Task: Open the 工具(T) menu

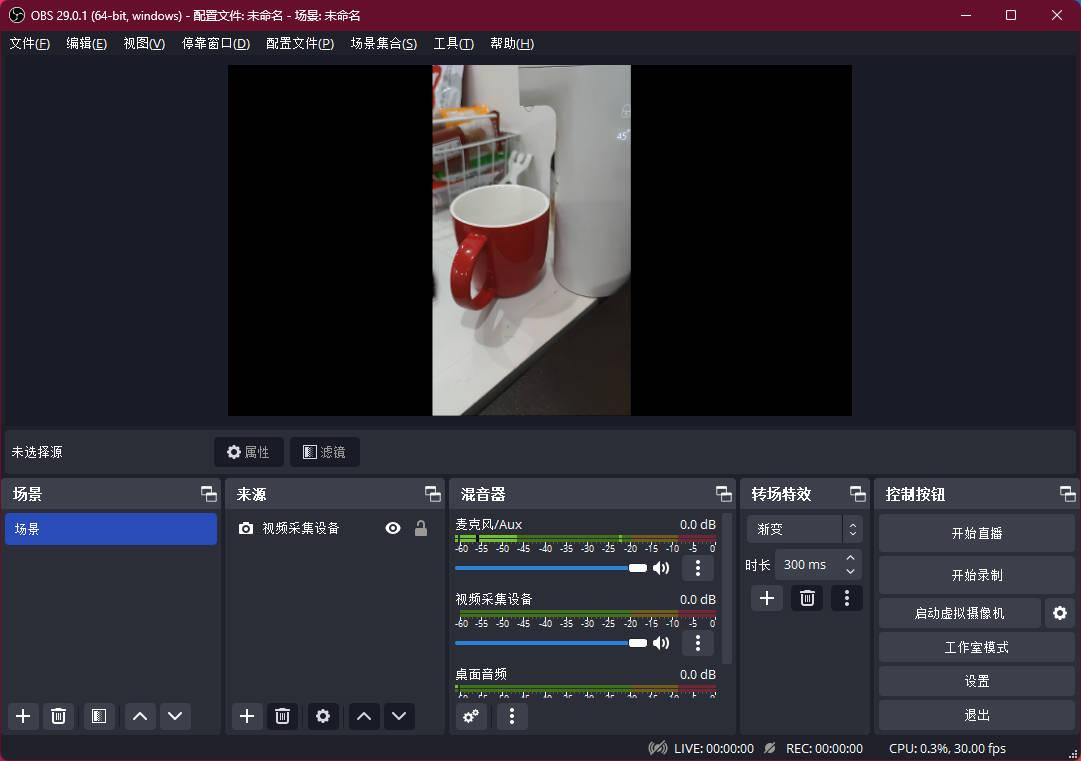Action: coord(453,43)
